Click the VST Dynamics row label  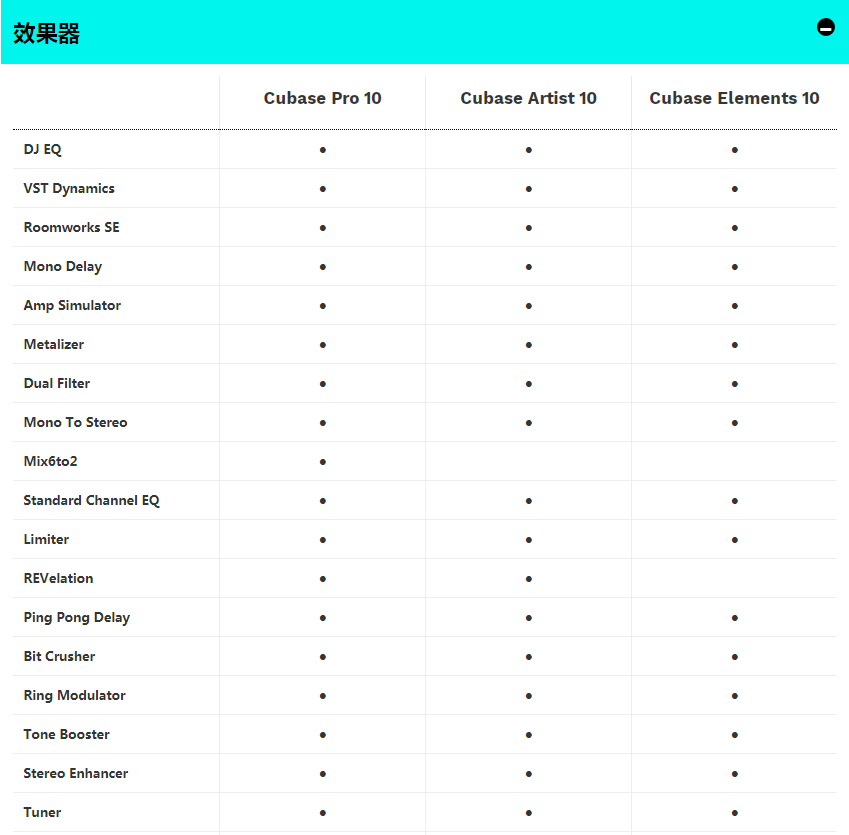point(69,188)
